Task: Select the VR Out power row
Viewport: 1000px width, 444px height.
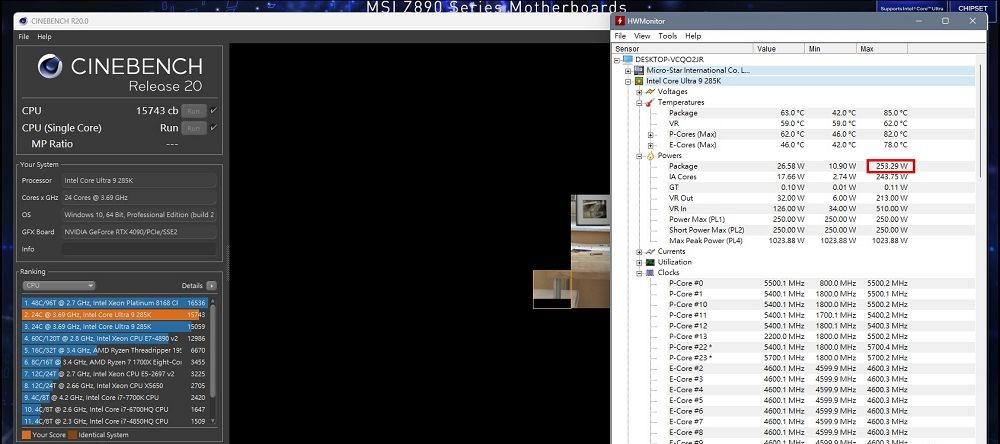Action: point(795,198)
